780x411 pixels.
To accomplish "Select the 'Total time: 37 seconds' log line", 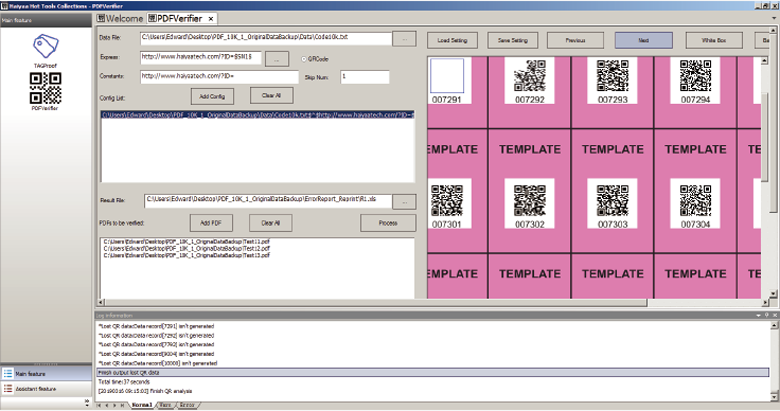I will coord(124,382).
